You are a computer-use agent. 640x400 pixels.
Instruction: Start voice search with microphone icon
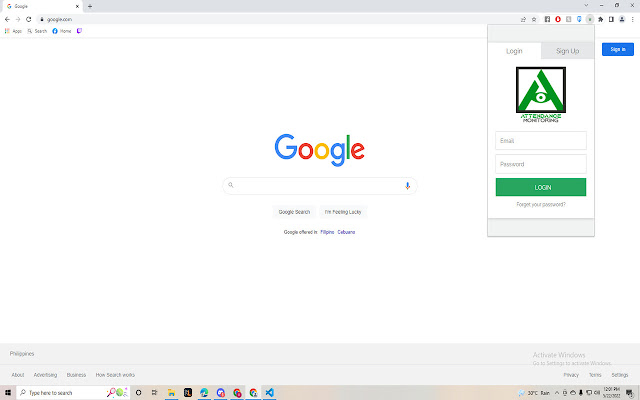point(407,186)
